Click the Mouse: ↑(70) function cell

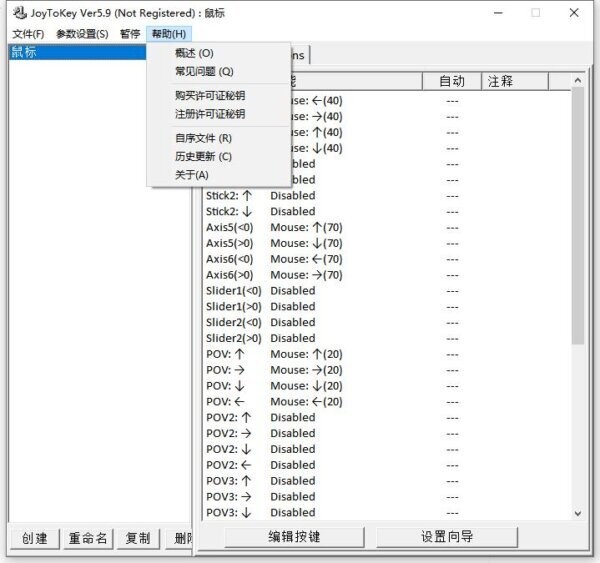click(306, 227)
